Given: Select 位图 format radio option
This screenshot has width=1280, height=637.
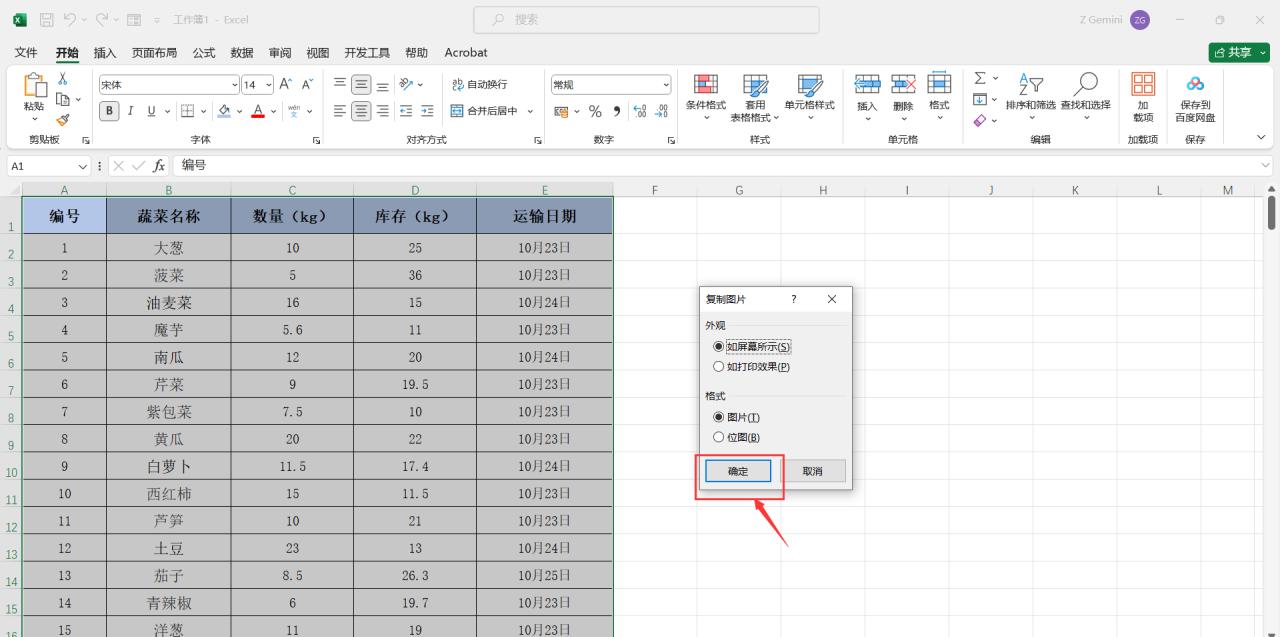Looking at the screenshot, I should (718, 437).
